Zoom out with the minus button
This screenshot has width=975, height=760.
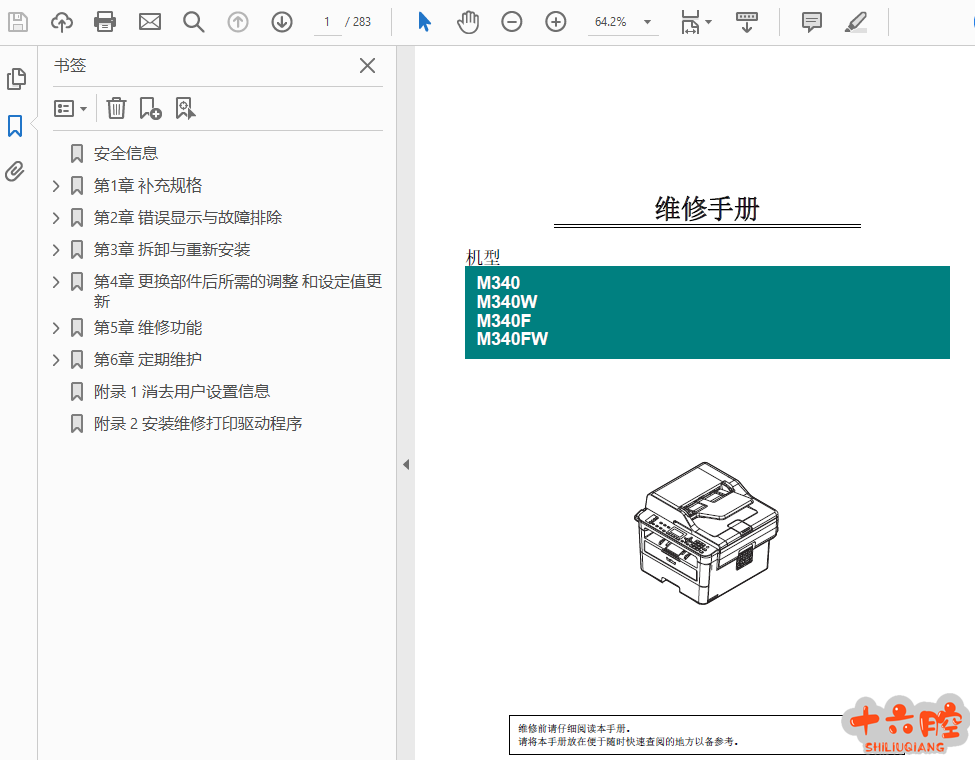(512, 21)
